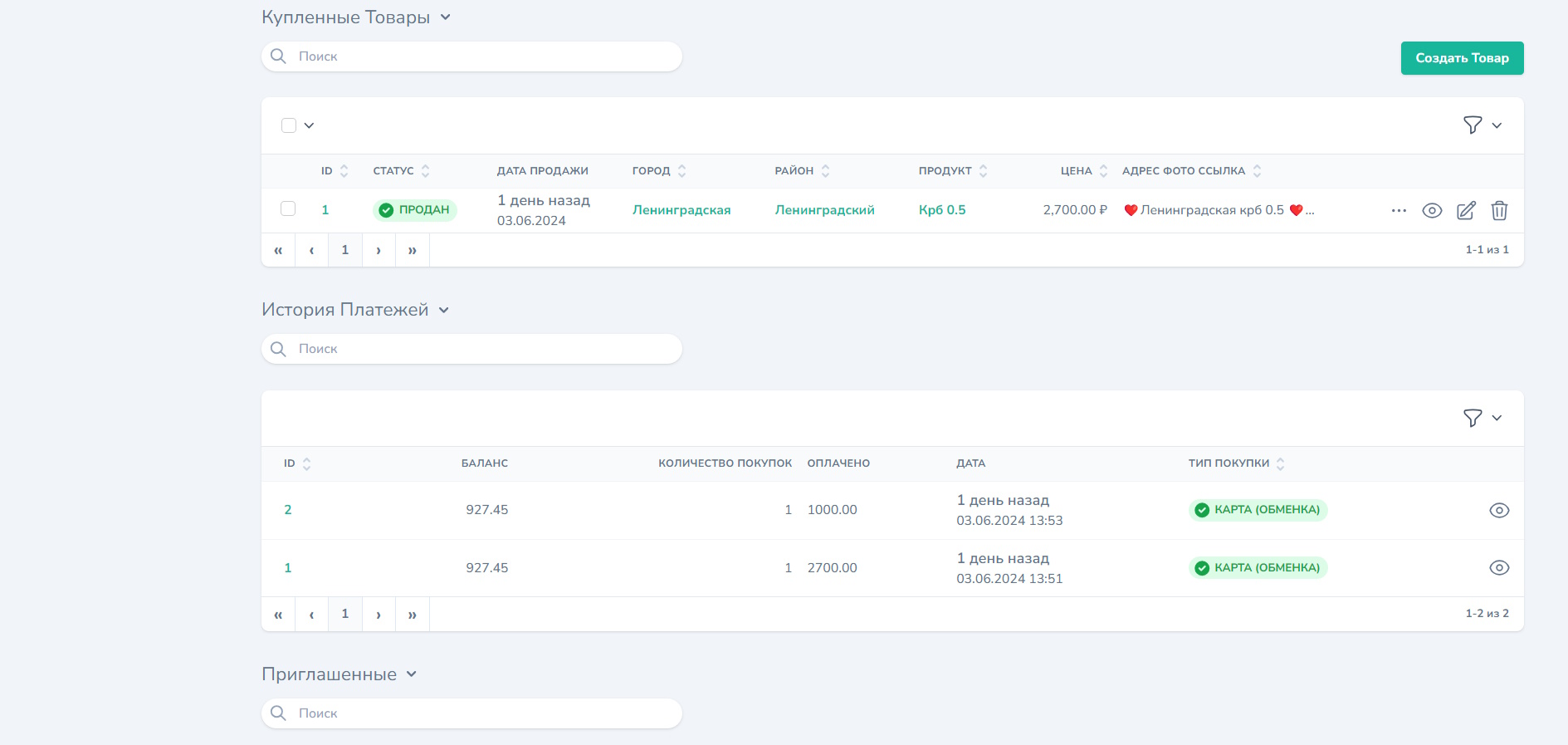This screenshot has height=745, width=1568.
Task: Open the filter funnel in purchased products table
Action: (1473, 125)
